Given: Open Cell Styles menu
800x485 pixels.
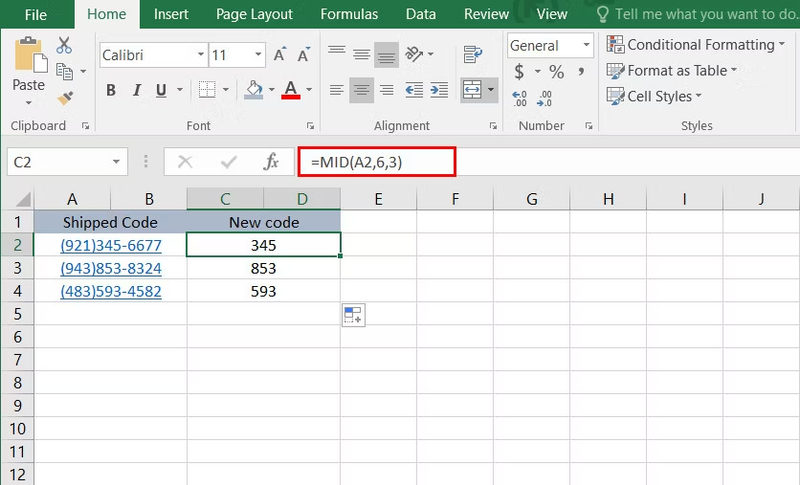Looking at the screenshot, I should pos(654,96).
